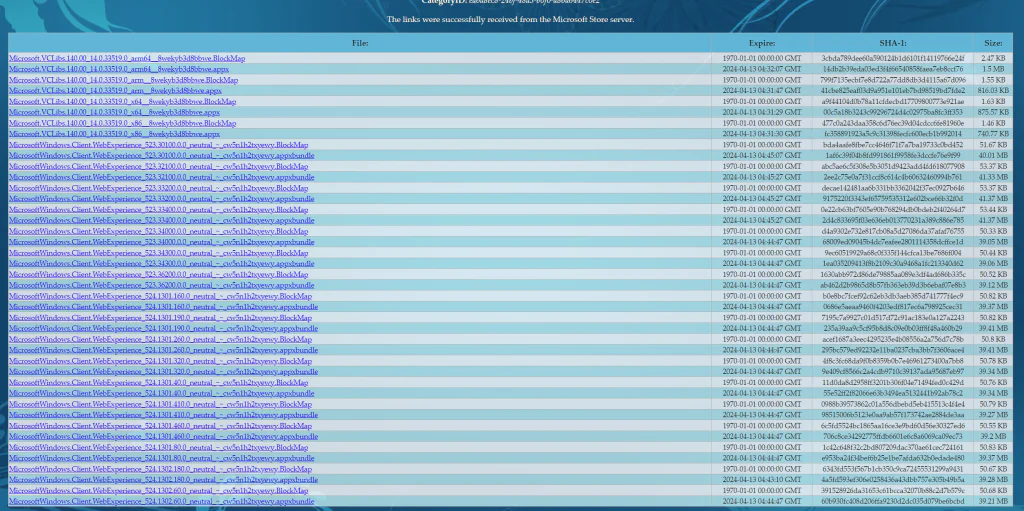
Task: Open WebExperience 524.1301.80.0 BlockMap link
Action: pyautogui.click(x=159, y=448)
